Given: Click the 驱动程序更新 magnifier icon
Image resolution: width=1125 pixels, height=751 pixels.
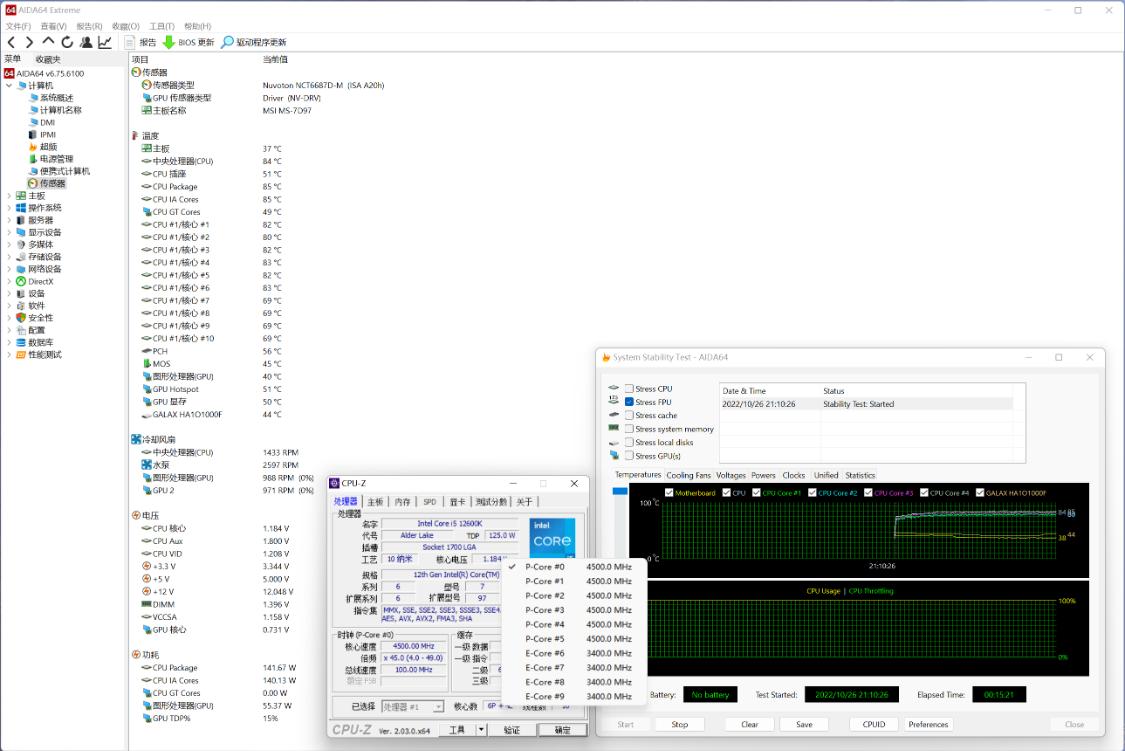Looking at the screenshot, I should (228, 42).
